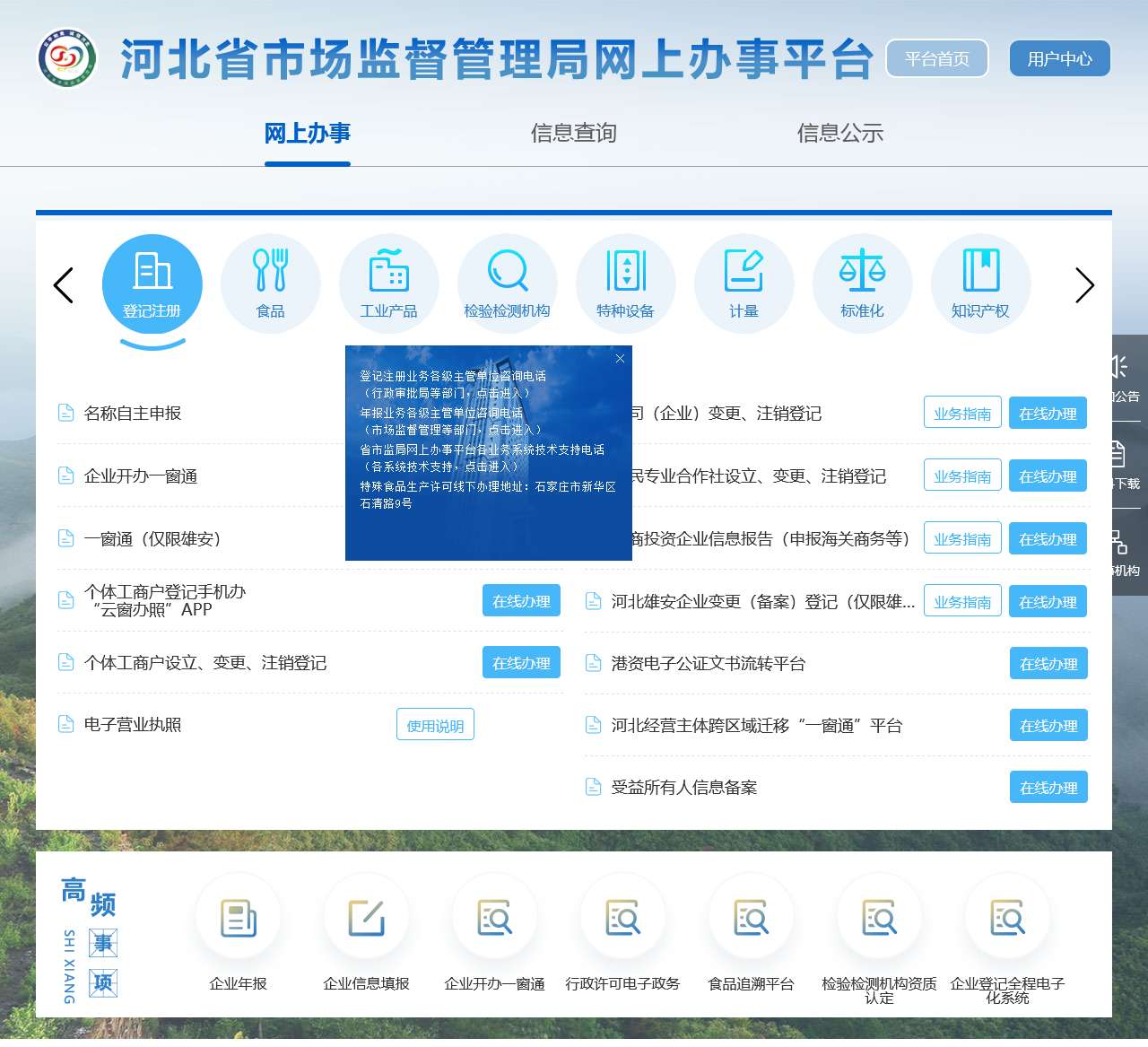Click popup link 各业务系统技术支持电话

pos(483,458)
